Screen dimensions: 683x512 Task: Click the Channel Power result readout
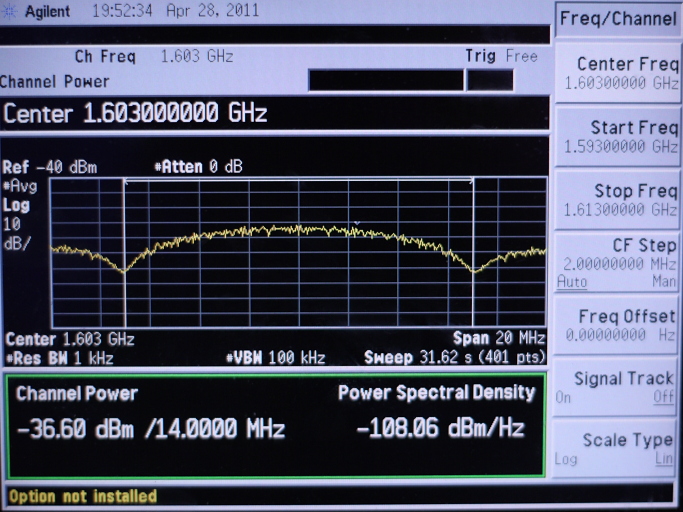coord(150,430)
